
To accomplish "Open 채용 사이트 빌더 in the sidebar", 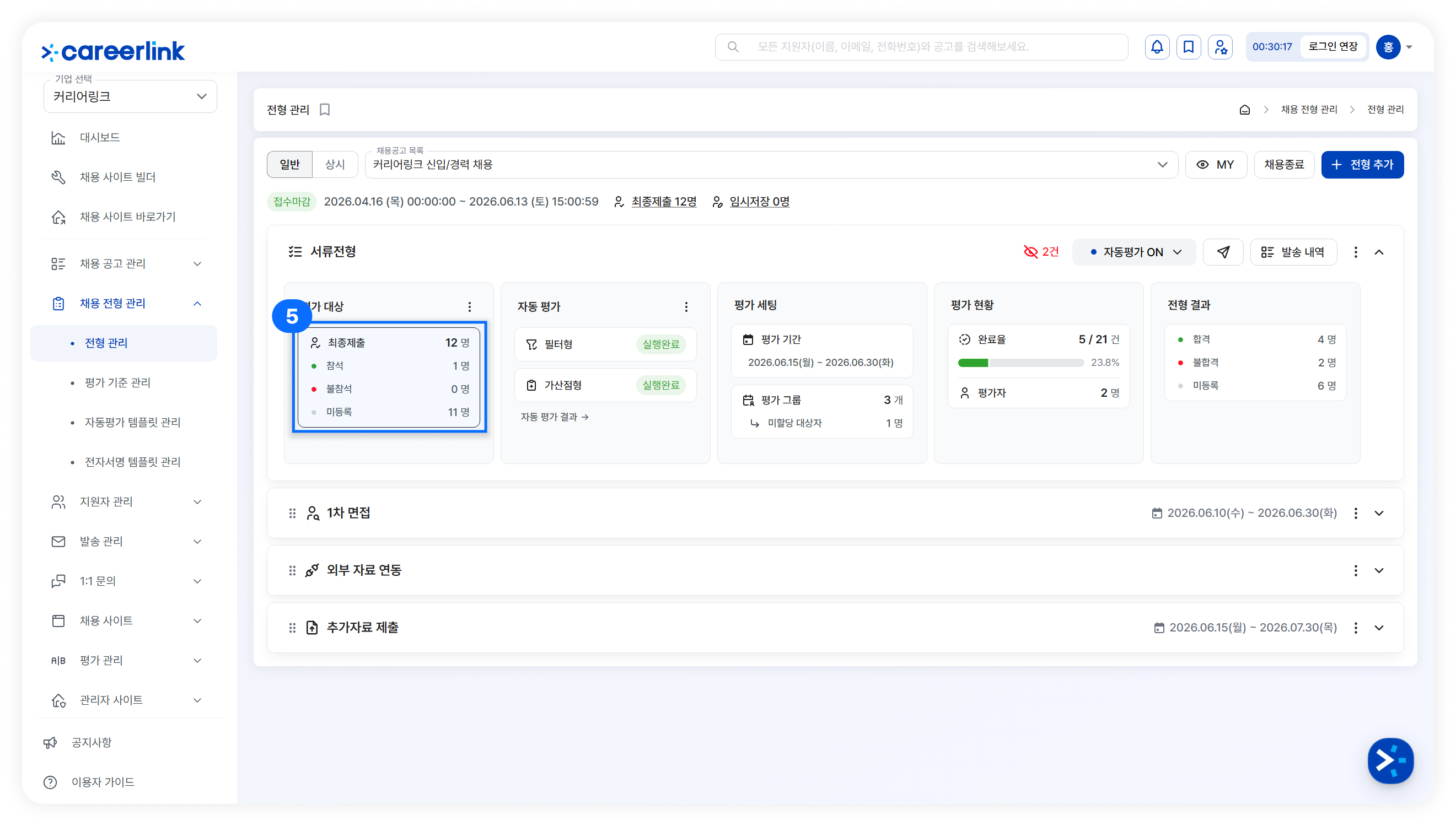I will tap(125, 177).
